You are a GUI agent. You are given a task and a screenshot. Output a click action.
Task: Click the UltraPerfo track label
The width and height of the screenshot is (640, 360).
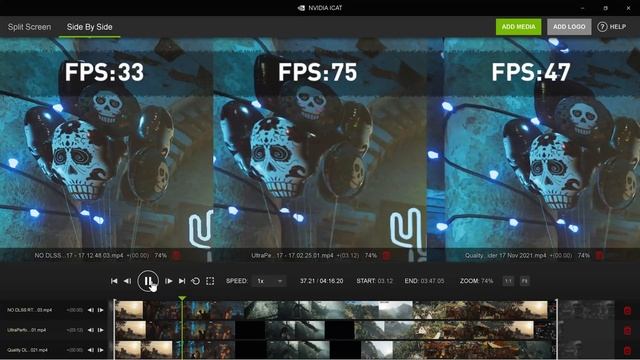27,330
